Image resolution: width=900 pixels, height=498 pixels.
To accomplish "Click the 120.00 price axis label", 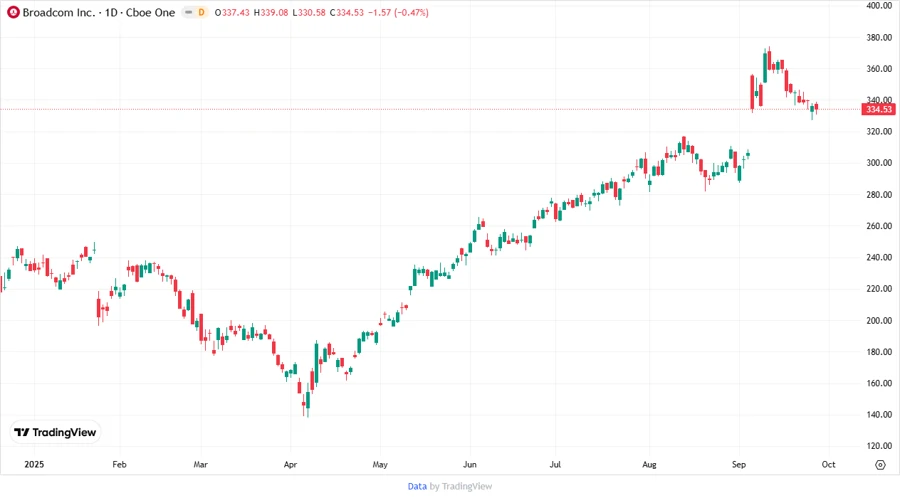I will [879, 446].
